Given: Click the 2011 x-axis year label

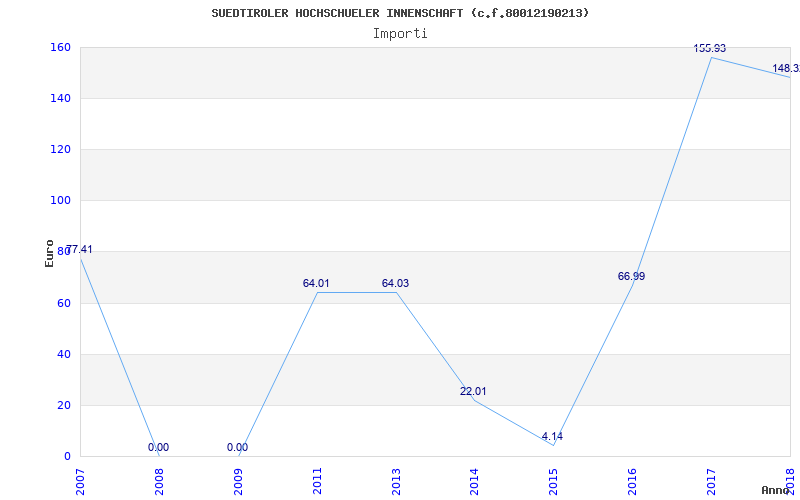Looking at the screenshot, I should point(317,482).
